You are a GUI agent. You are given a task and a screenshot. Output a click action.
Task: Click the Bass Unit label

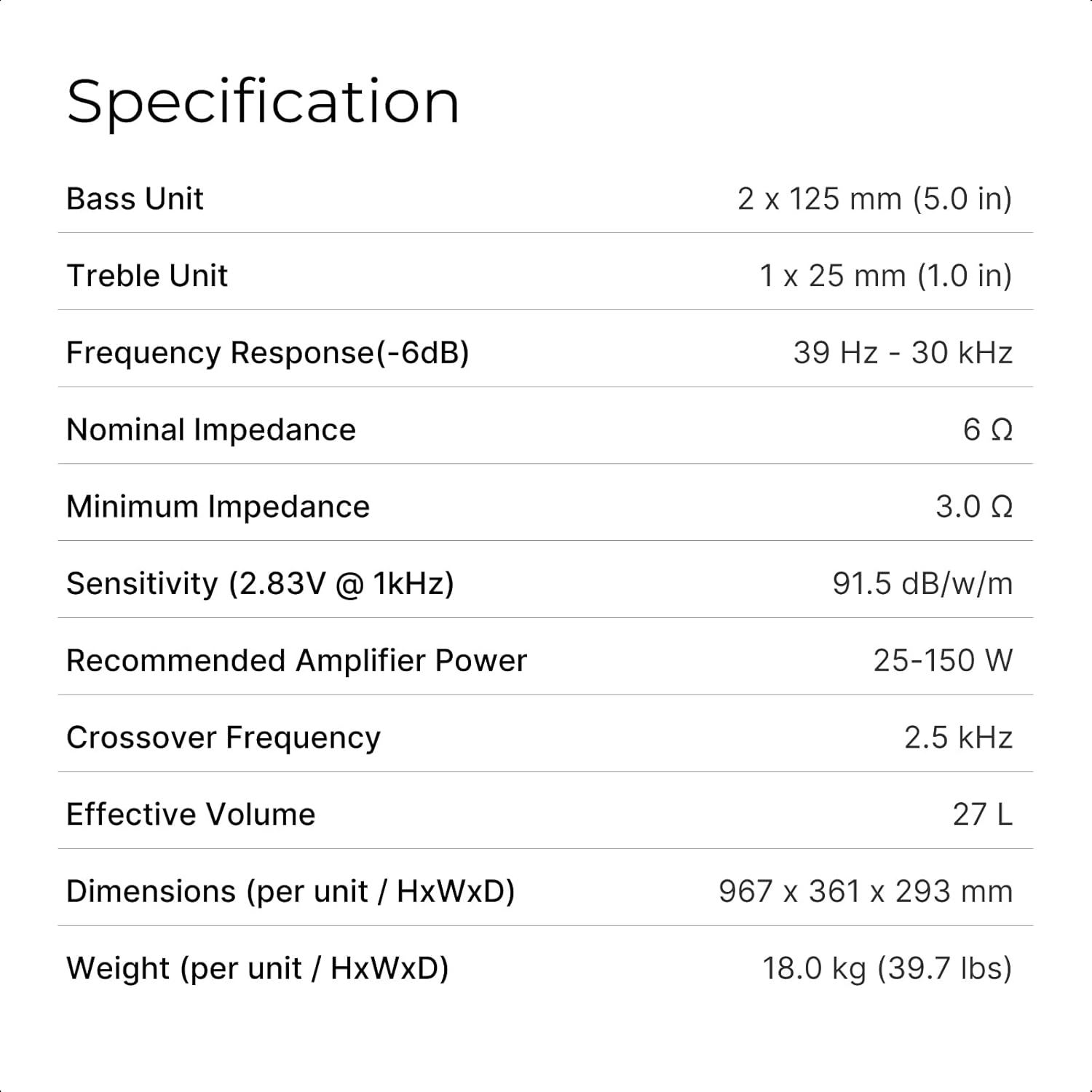(x=135, y=199)
